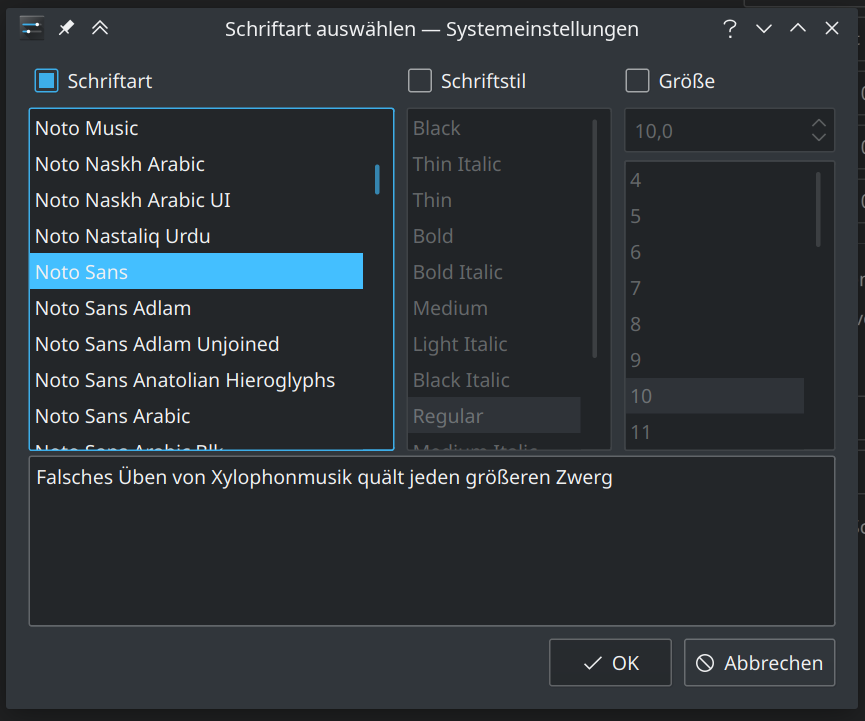
Task: Select Noto Sans Anatolian Hieroglyphs font
Action: (185, 380)
